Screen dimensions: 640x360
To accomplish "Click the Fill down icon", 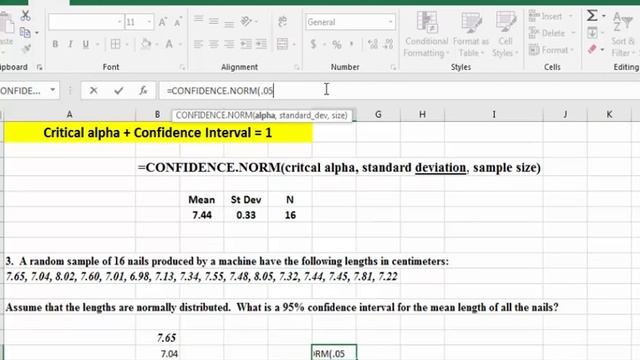I will pyautogui.click(x=592, y=32).
